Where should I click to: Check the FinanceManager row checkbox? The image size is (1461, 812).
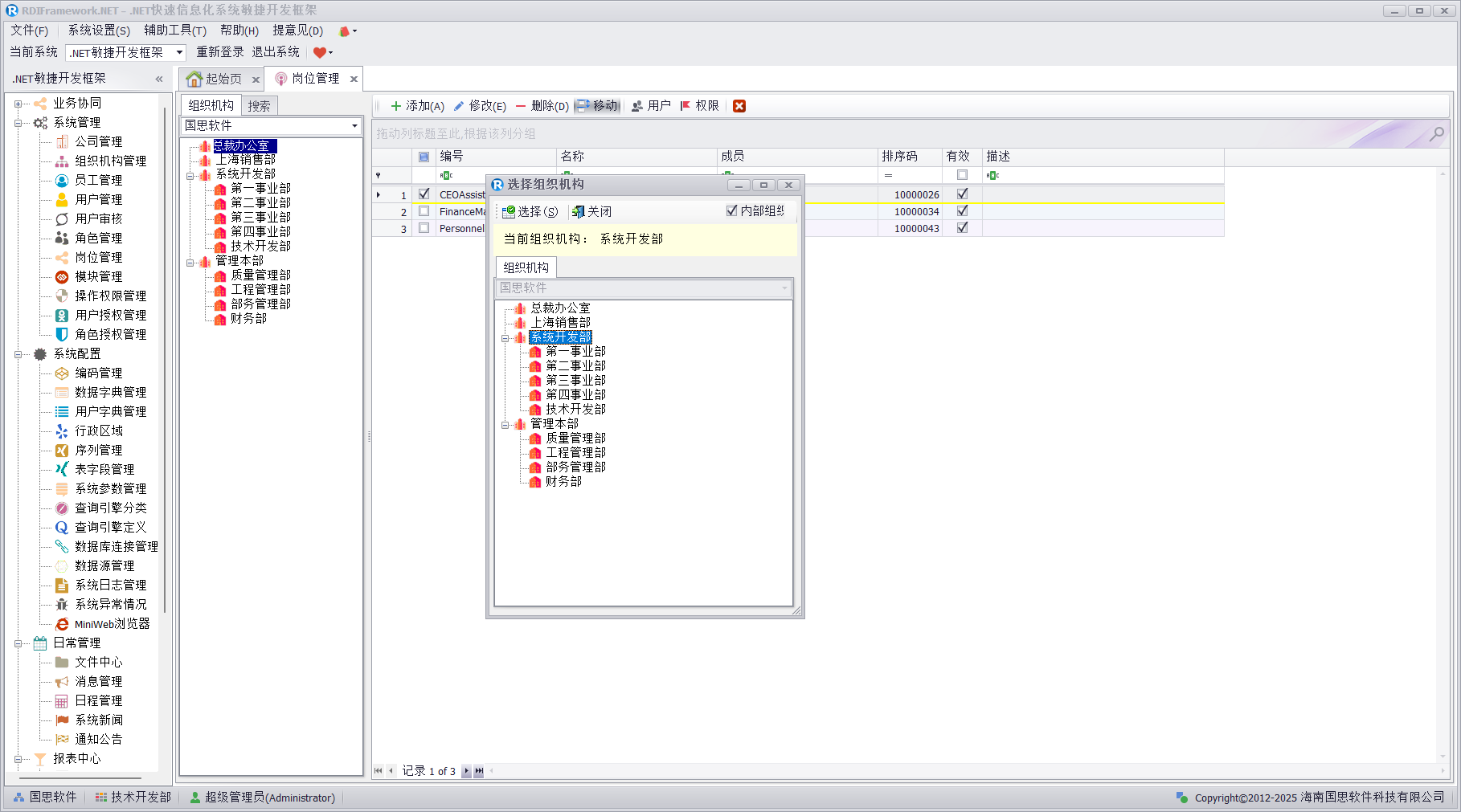tap(424, 211)
